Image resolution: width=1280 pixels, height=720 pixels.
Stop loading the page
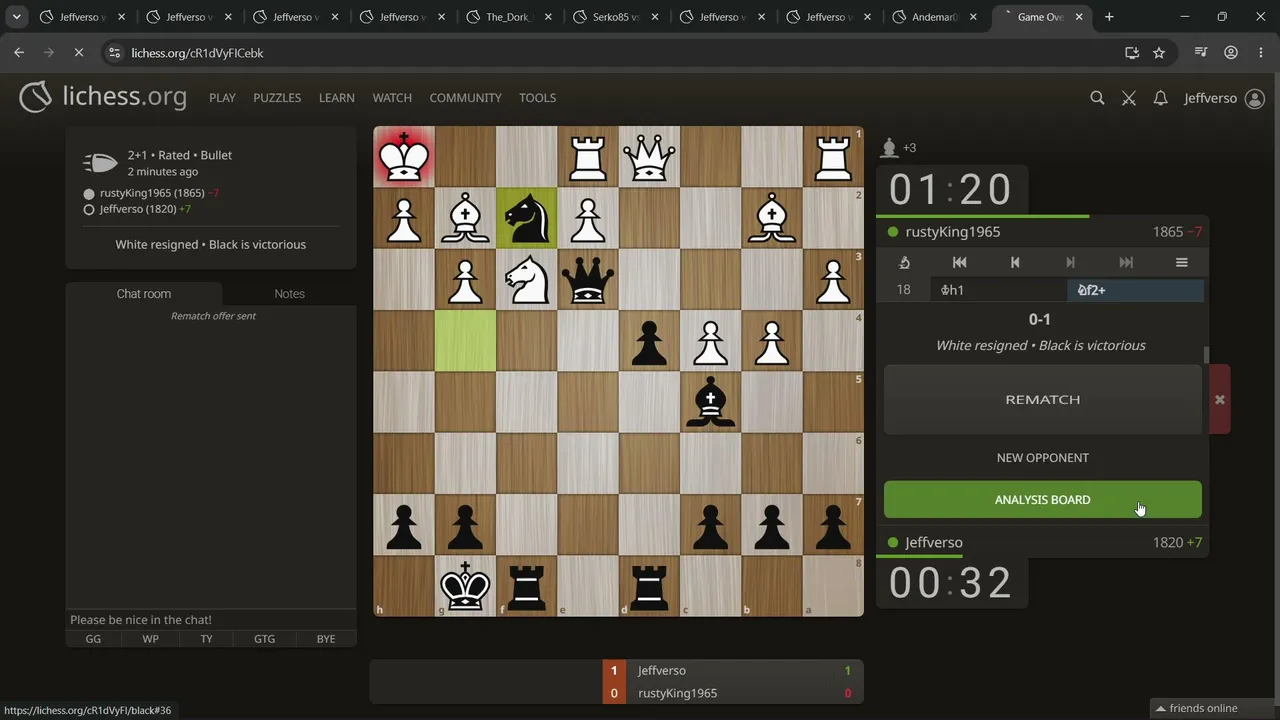[x=79, y=53]
